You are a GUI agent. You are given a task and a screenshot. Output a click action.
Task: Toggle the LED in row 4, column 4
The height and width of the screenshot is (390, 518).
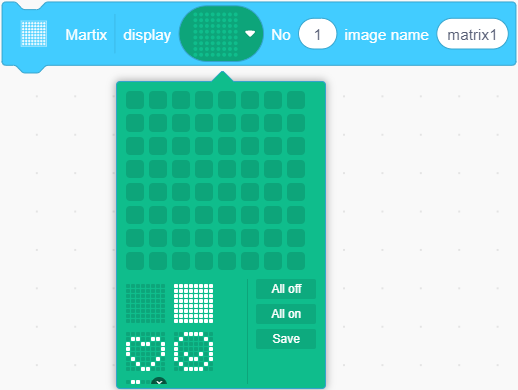[x=204, y=169]
